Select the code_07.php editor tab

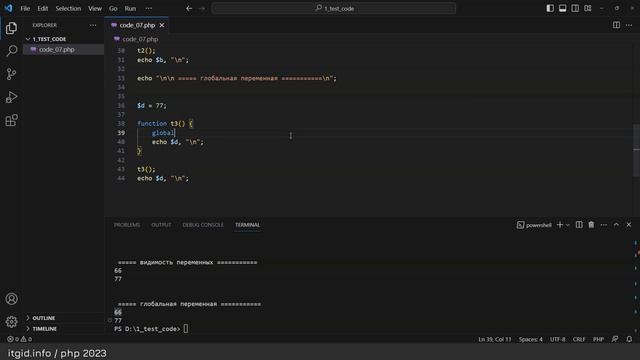137,25
